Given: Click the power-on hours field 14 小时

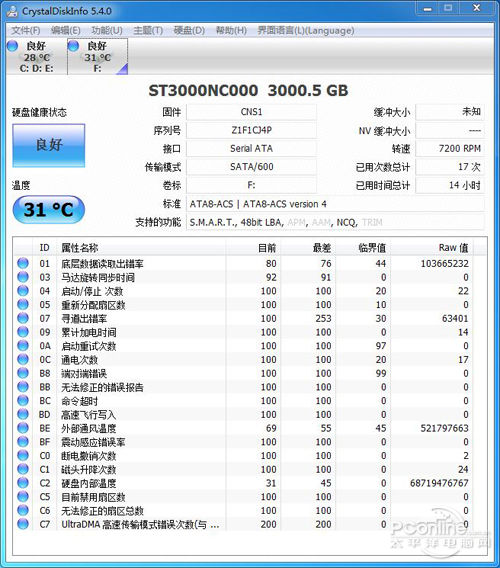Looking at the screenshot, I should point(450,185).
